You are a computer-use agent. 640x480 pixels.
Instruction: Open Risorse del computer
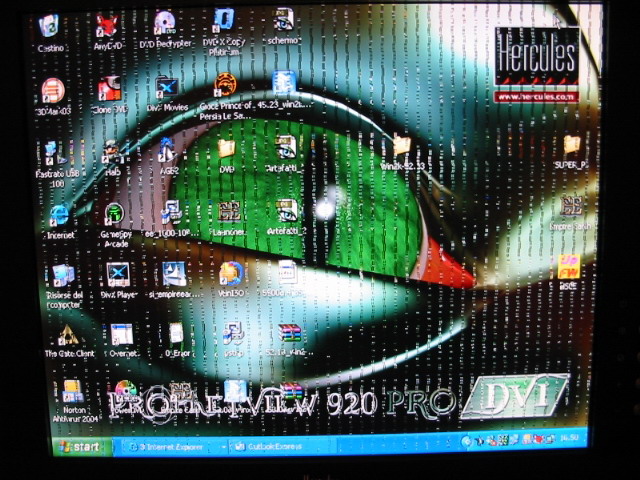63,276
